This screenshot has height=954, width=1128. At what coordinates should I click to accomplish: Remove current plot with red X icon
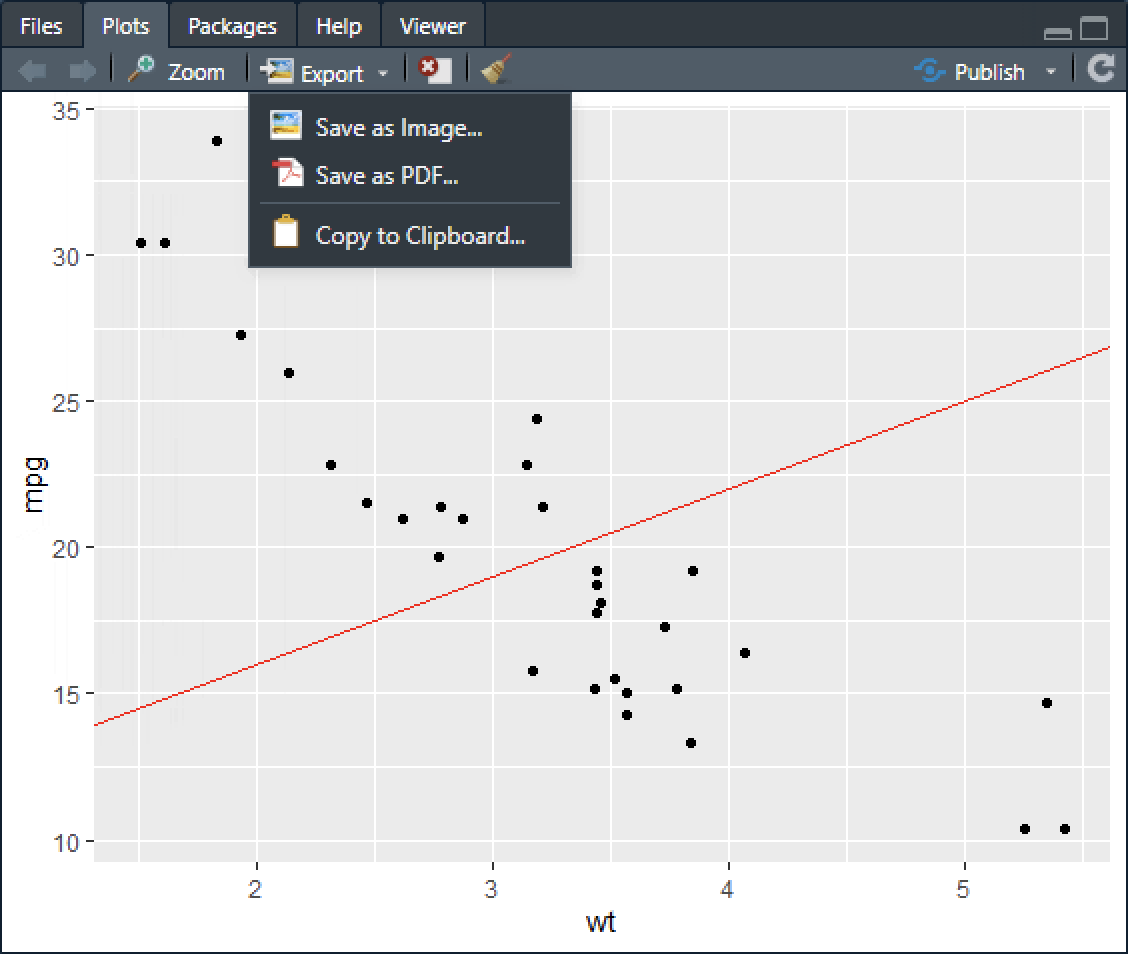435,70
